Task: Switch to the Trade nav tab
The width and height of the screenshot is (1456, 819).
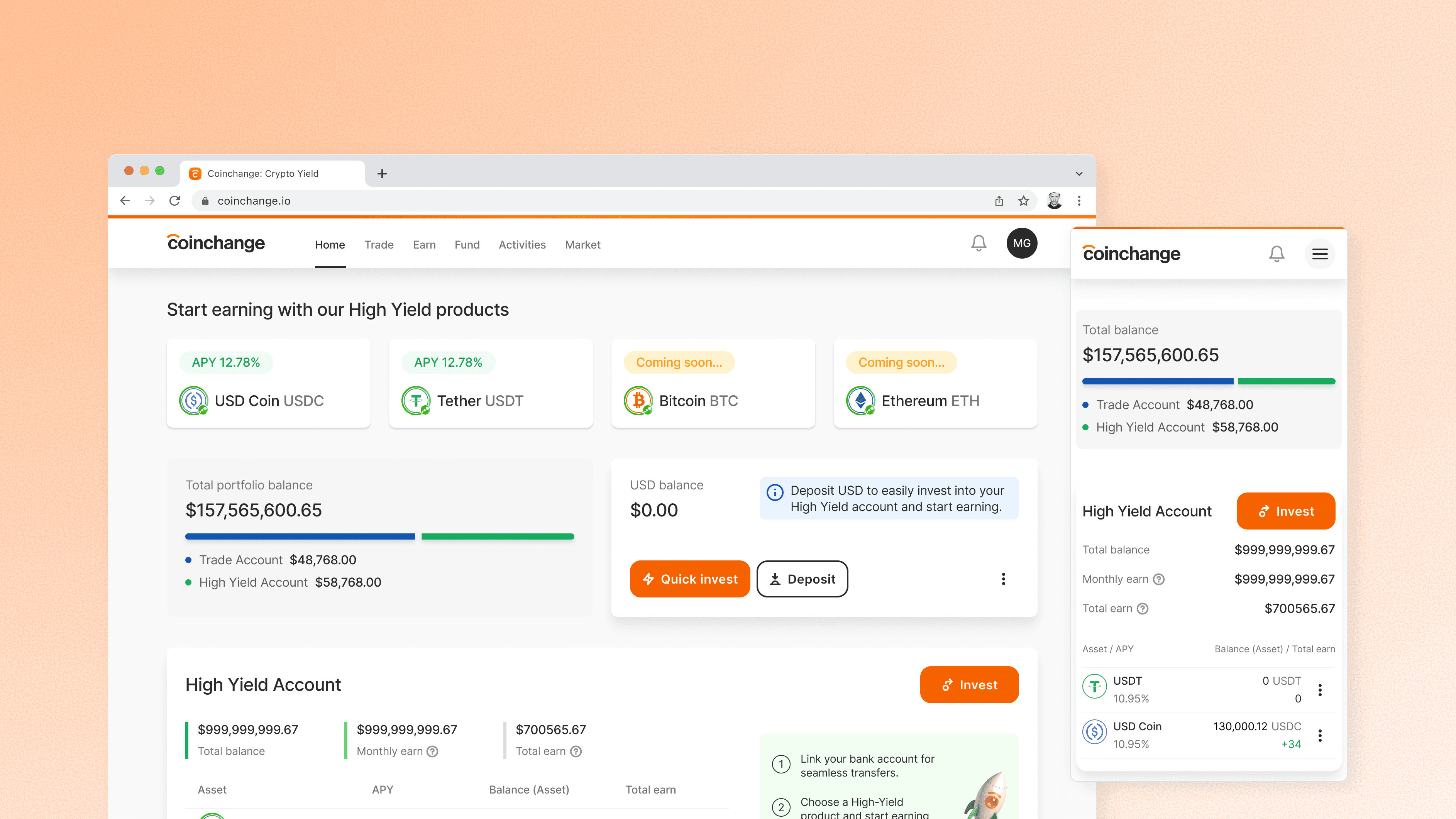Action: [379, 245]
